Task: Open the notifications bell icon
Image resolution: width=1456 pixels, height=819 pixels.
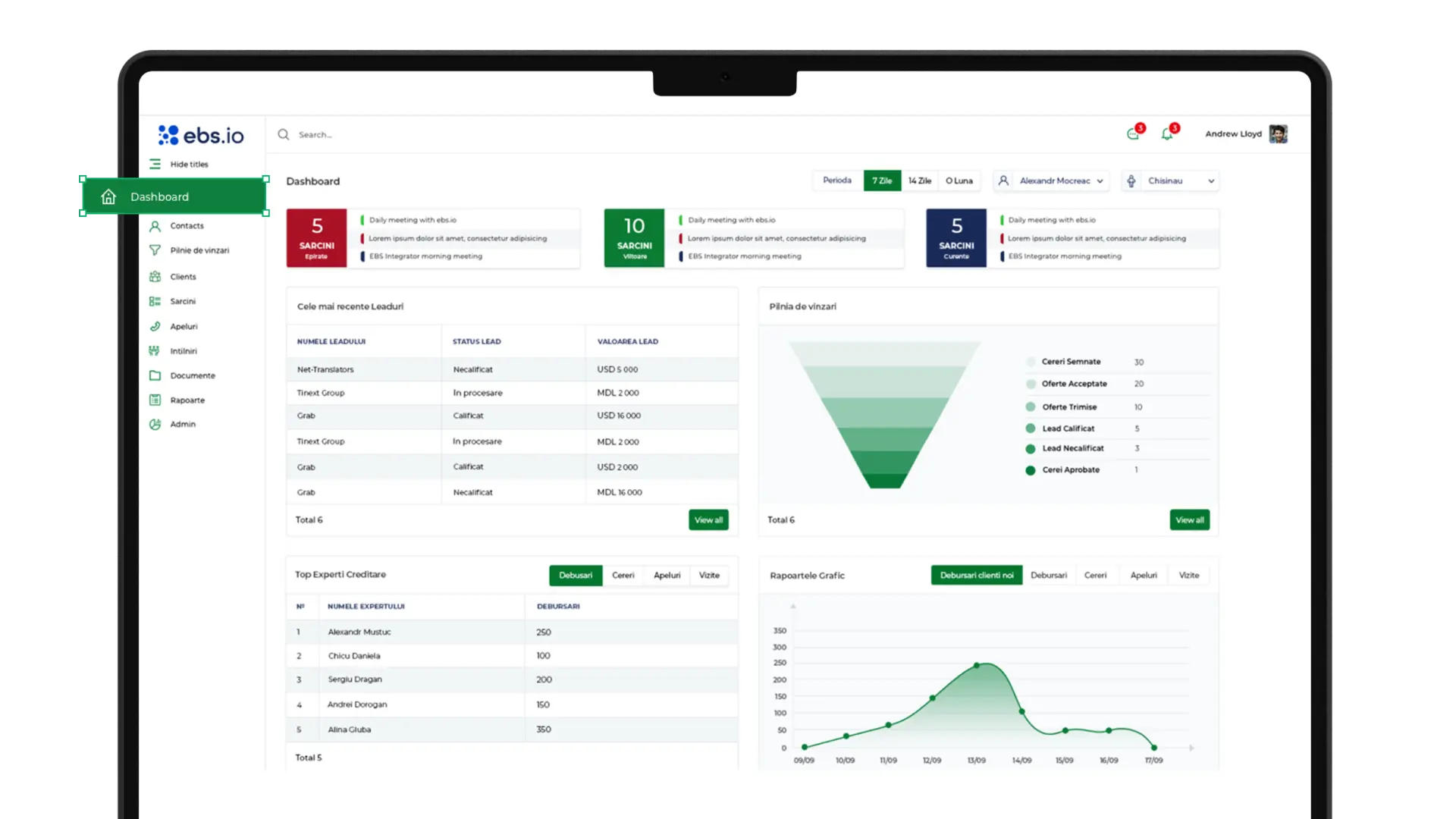Action: (x=1167, y=134)
